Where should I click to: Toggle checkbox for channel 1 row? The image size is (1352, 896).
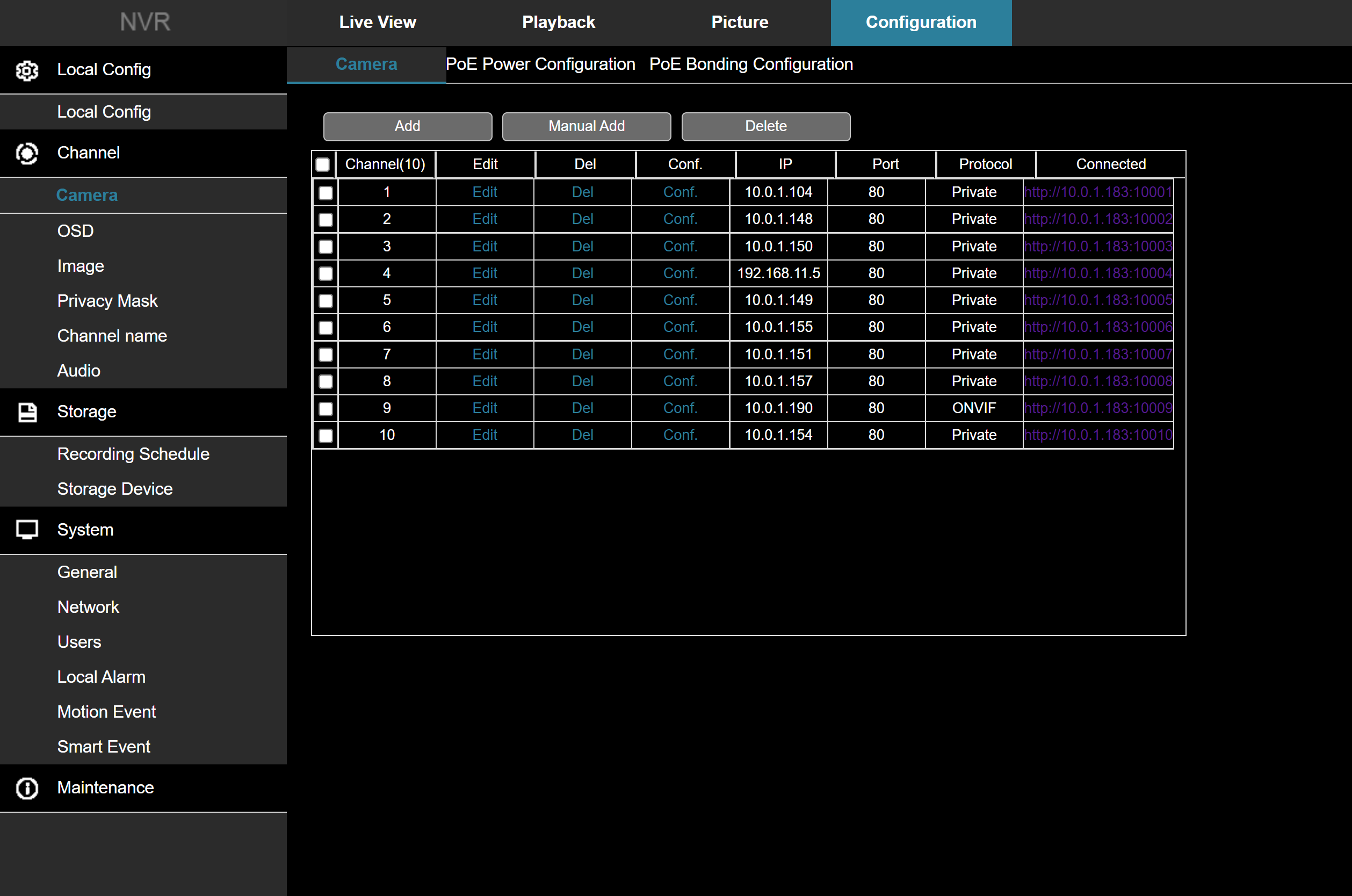click(x=326, y=192)
